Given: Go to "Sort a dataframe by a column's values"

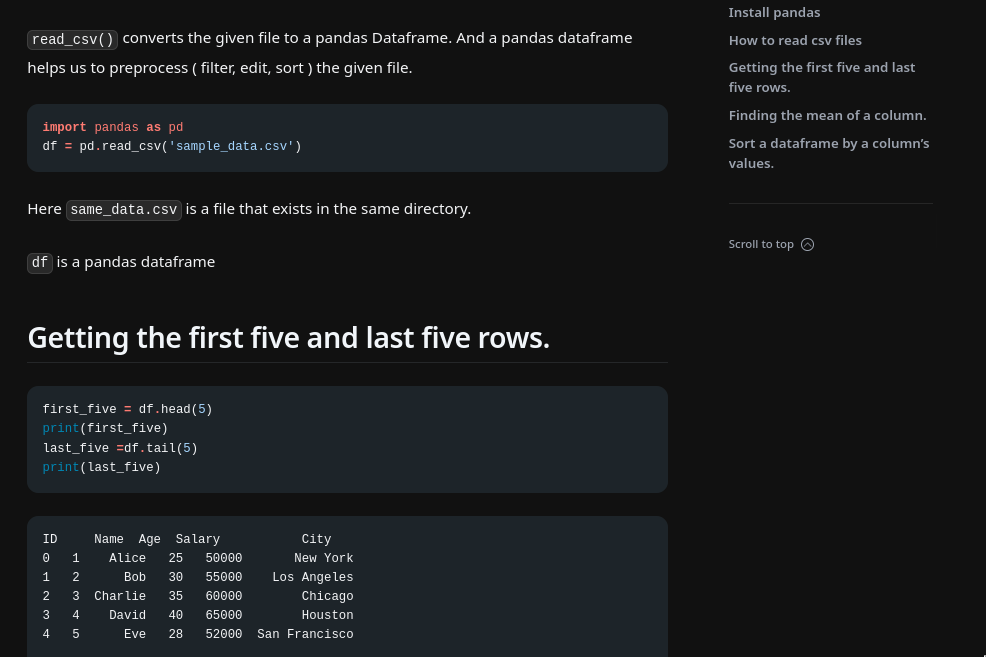Looking at the screenshot, I should click(829, 153).
